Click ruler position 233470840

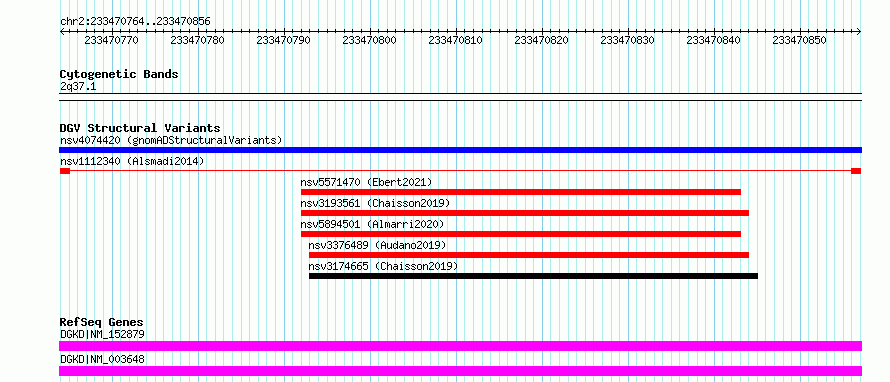tap(713, 40)
